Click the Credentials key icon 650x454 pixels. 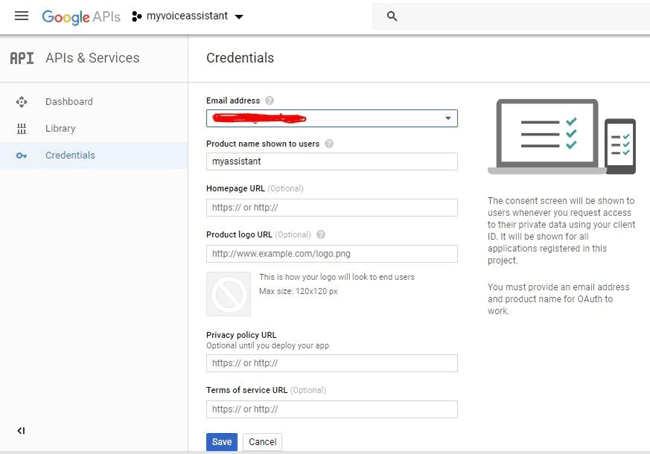(22, 155)
